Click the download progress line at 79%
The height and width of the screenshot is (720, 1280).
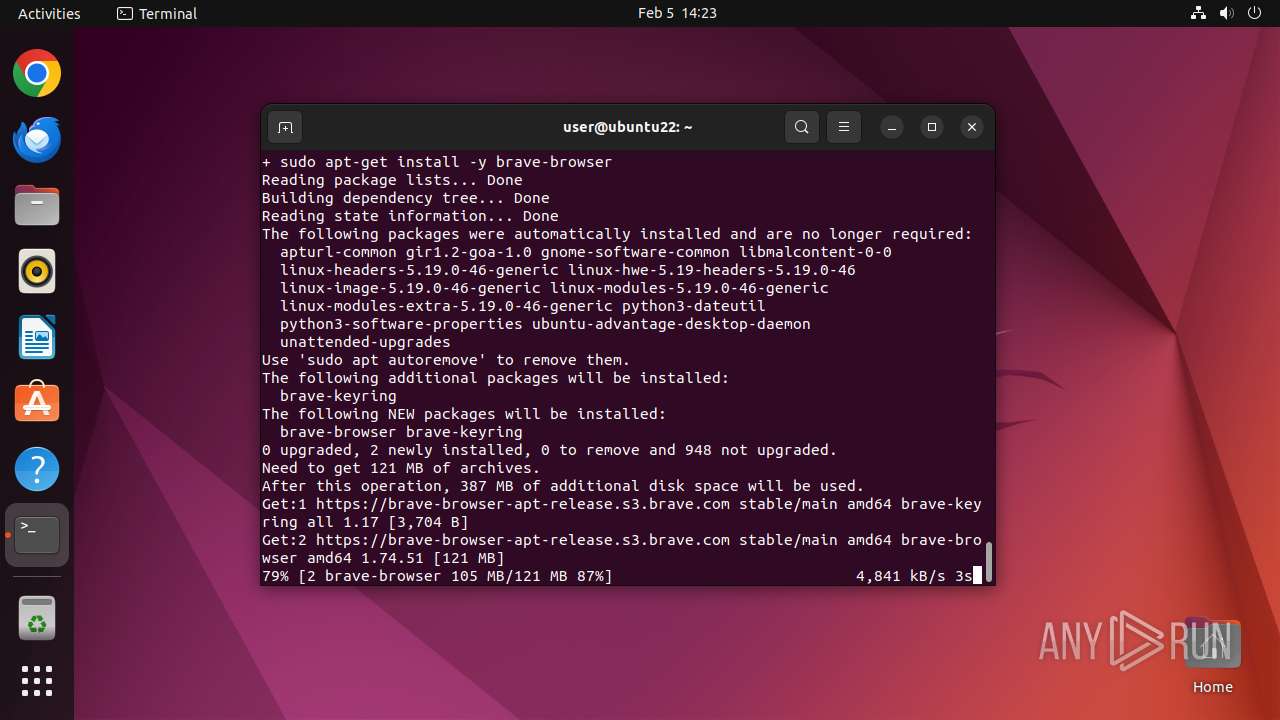pyautogui.click(x=437, y=576)
